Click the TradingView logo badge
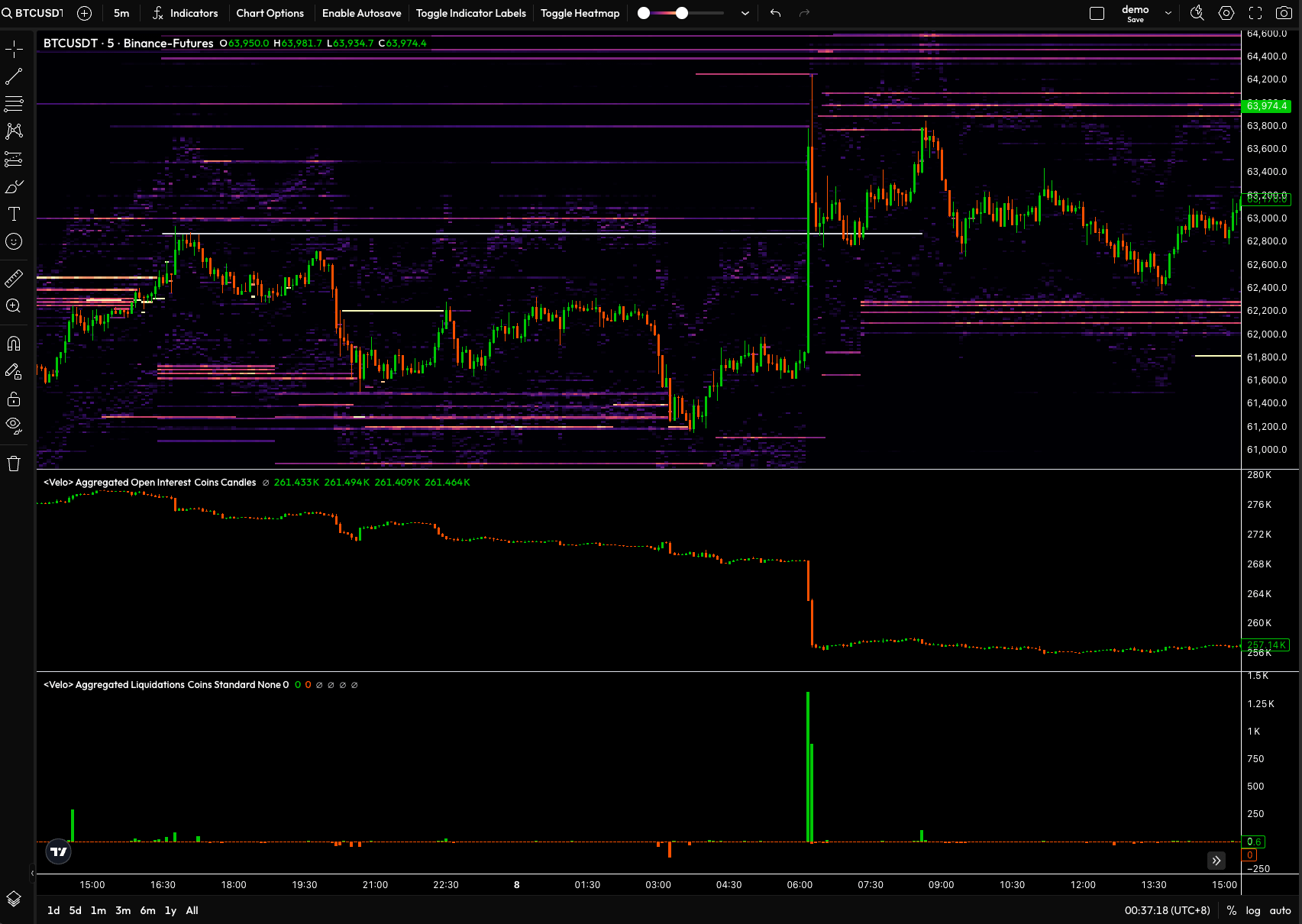 pyautogui.click(x=59, y=851)
